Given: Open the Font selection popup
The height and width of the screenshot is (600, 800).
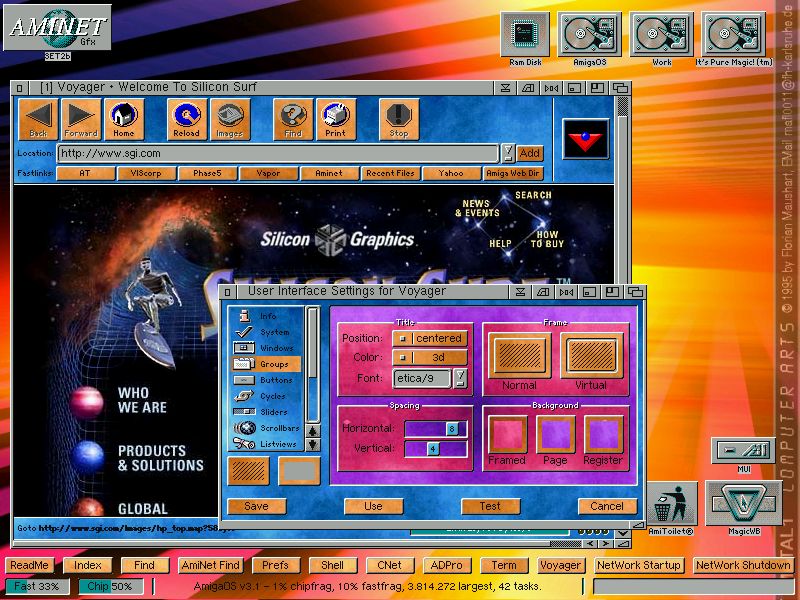Looking at the screenshot, I should [x=460, y=378].
